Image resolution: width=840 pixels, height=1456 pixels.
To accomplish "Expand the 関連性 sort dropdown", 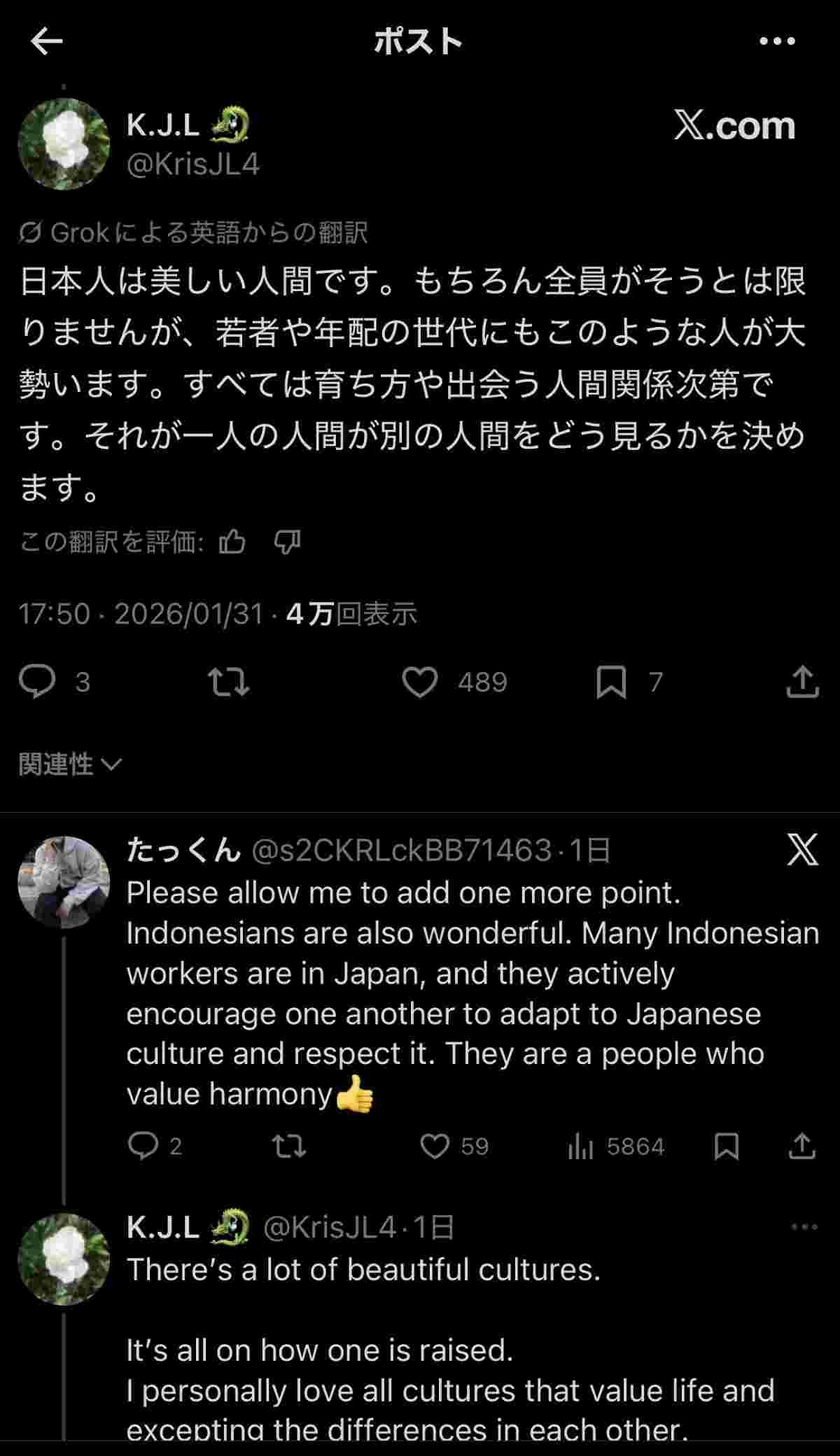I will pos(70,764).
